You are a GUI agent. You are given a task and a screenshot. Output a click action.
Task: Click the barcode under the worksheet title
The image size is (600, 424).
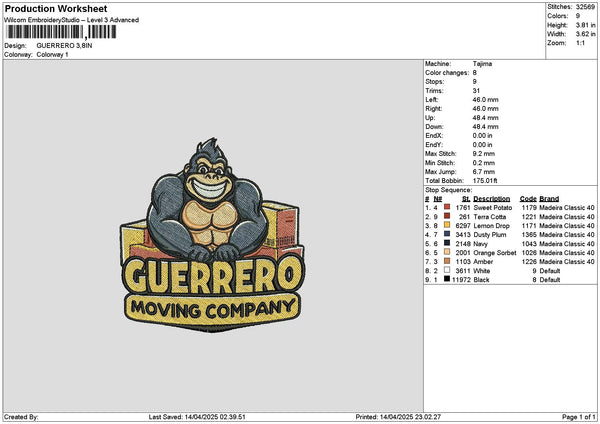point(61,32)
